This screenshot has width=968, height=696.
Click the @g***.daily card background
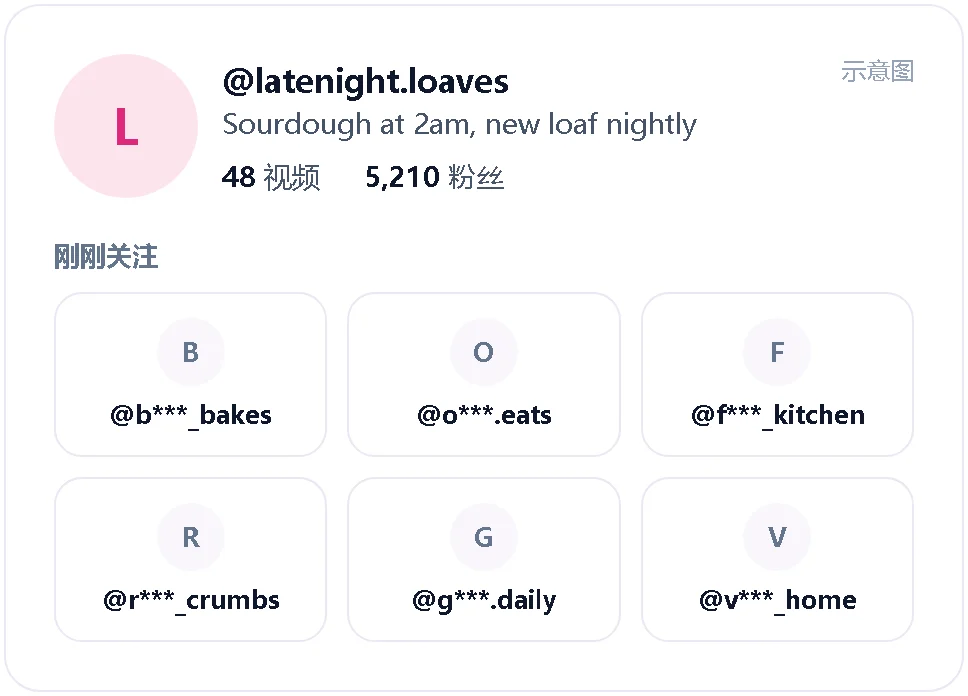[484, 560]
